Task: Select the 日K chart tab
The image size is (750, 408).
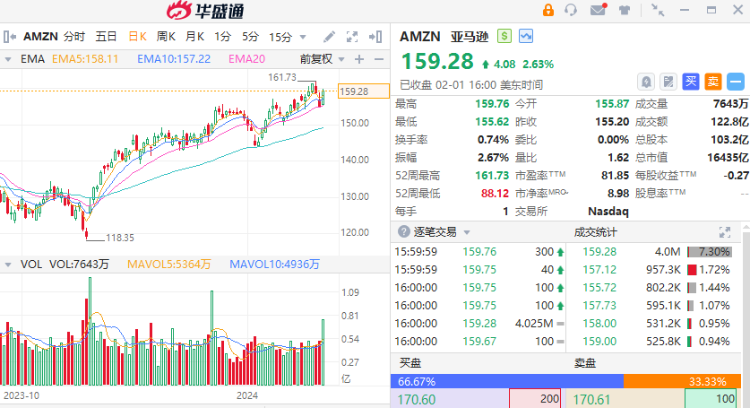Action: coord(137,36)
